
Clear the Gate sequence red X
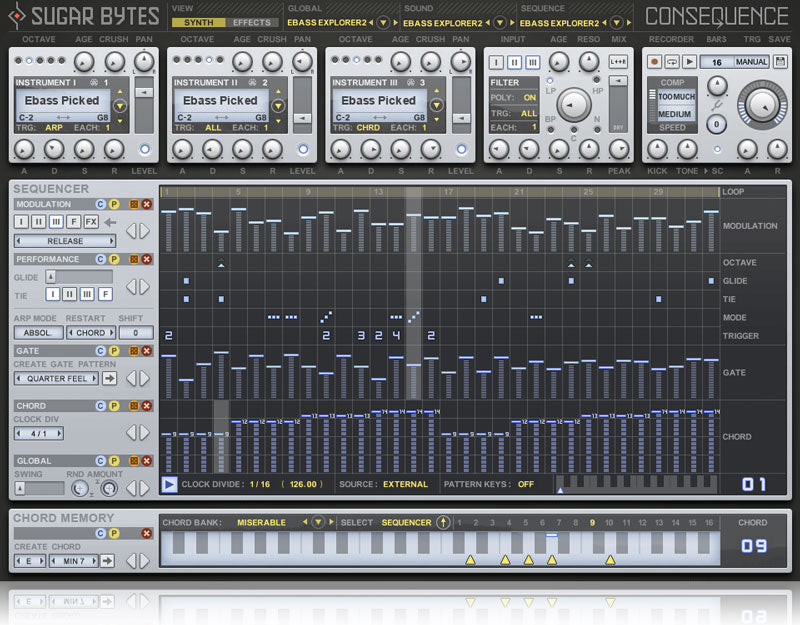coord(147,351)
